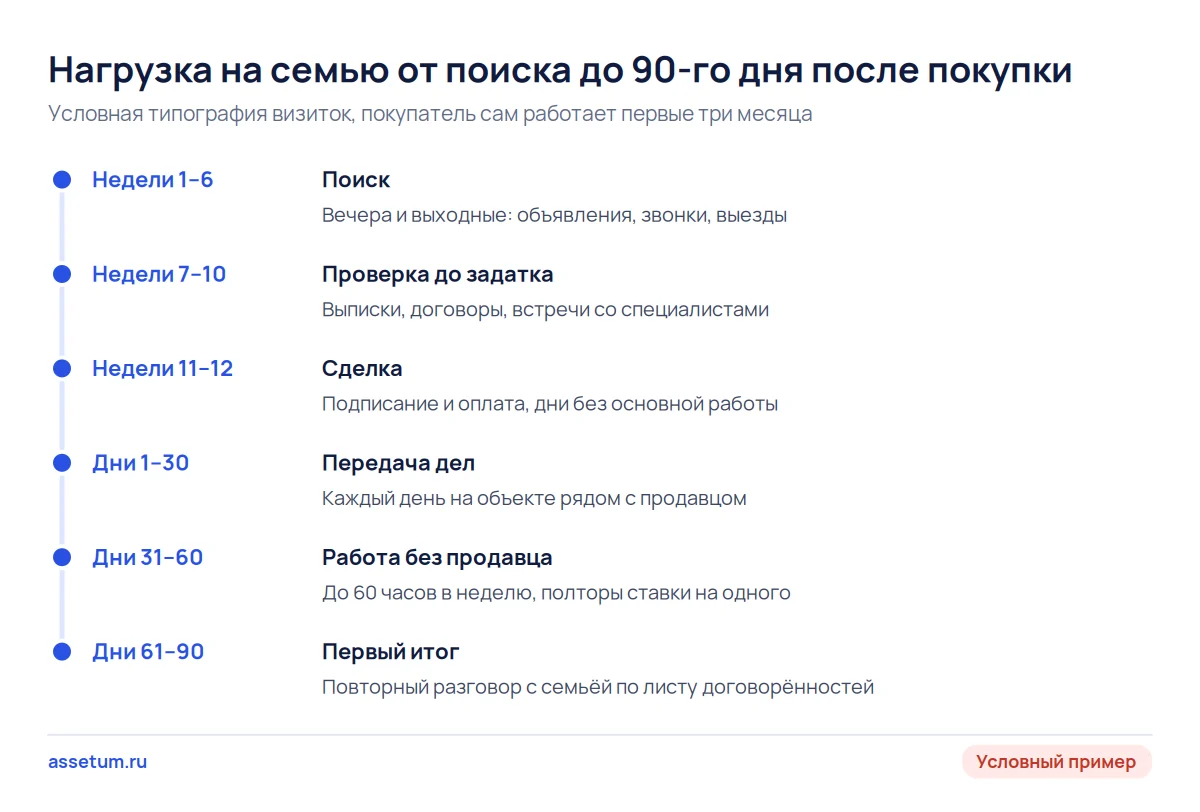Open the assetum.ru link
The width and height of the screenshot is (1200, 812).
(x=97, y=762)
